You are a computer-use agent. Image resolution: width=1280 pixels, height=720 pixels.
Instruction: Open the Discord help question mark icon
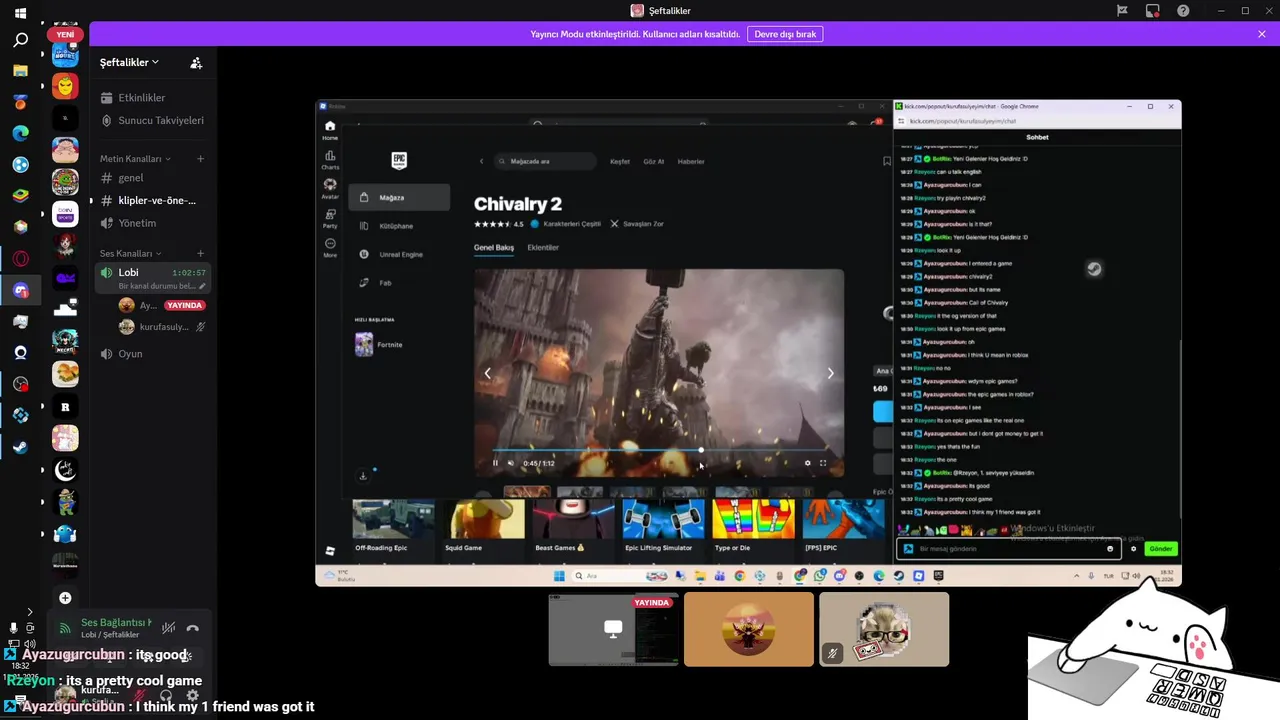(x=1183, y=11)
